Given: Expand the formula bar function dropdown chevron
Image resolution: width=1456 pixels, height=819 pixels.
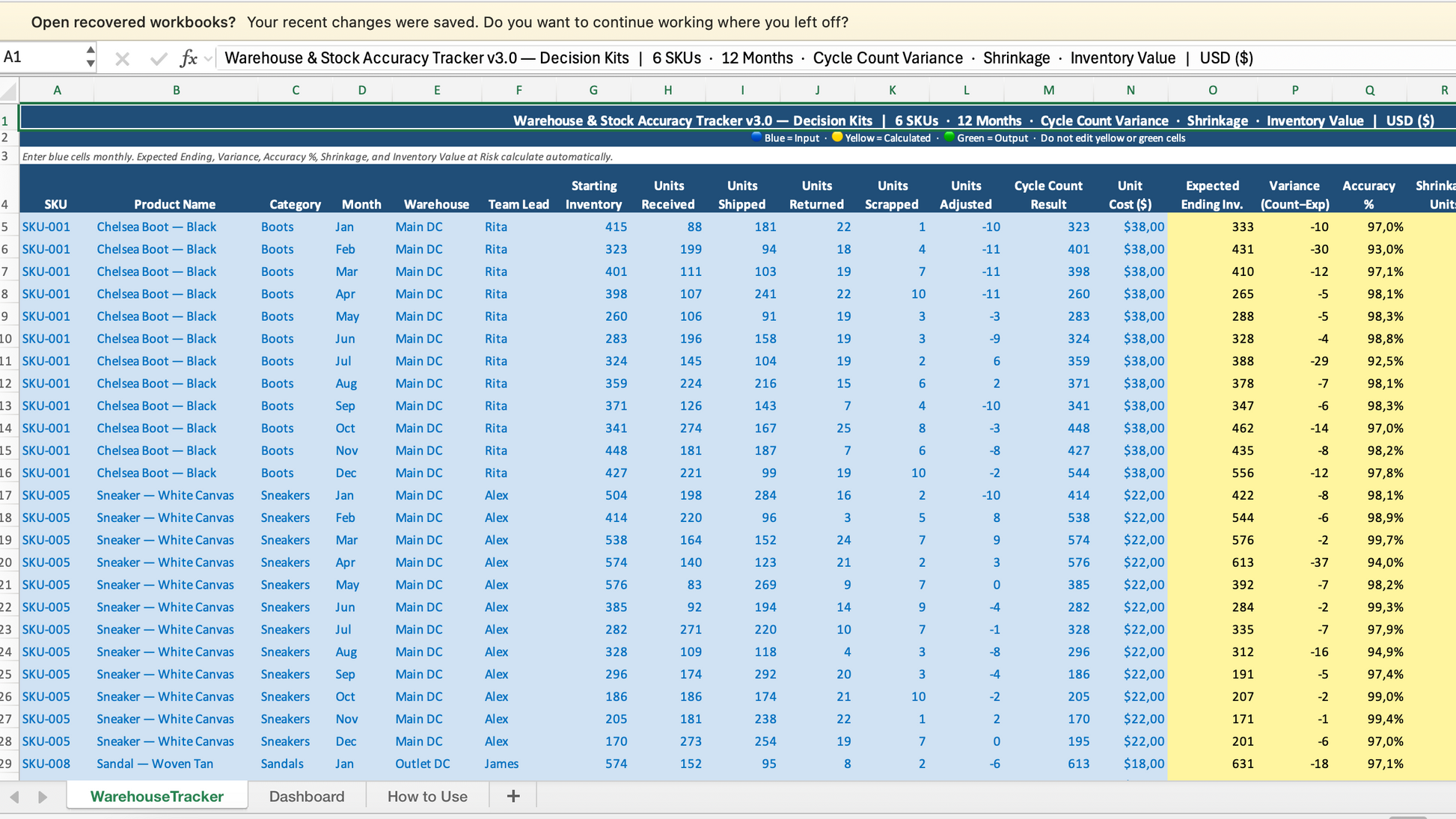Looking at the screenshot, I should (209, 58).
